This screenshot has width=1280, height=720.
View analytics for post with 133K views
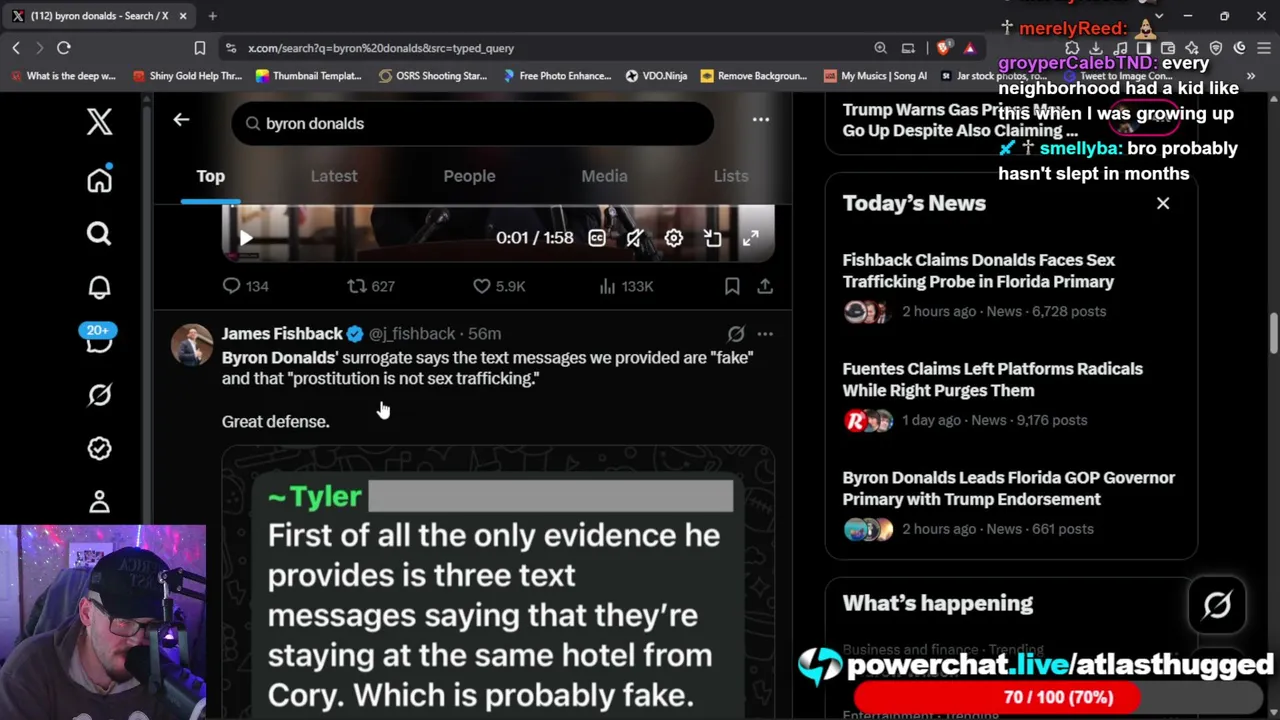(x=625, y=286)
